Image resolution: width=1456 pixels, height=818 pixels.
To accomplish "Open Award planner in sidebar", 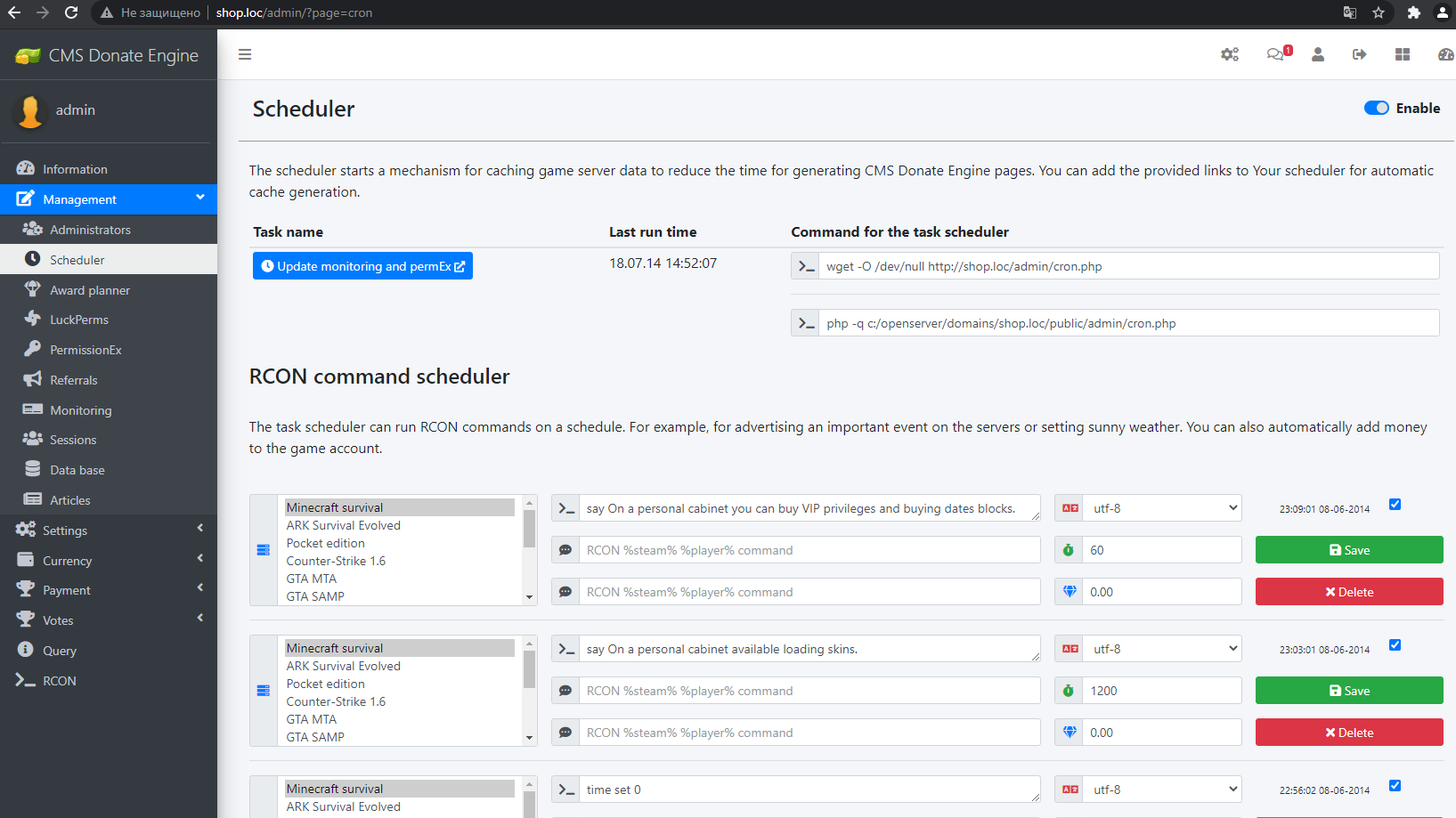I will (x=89, y=290).
